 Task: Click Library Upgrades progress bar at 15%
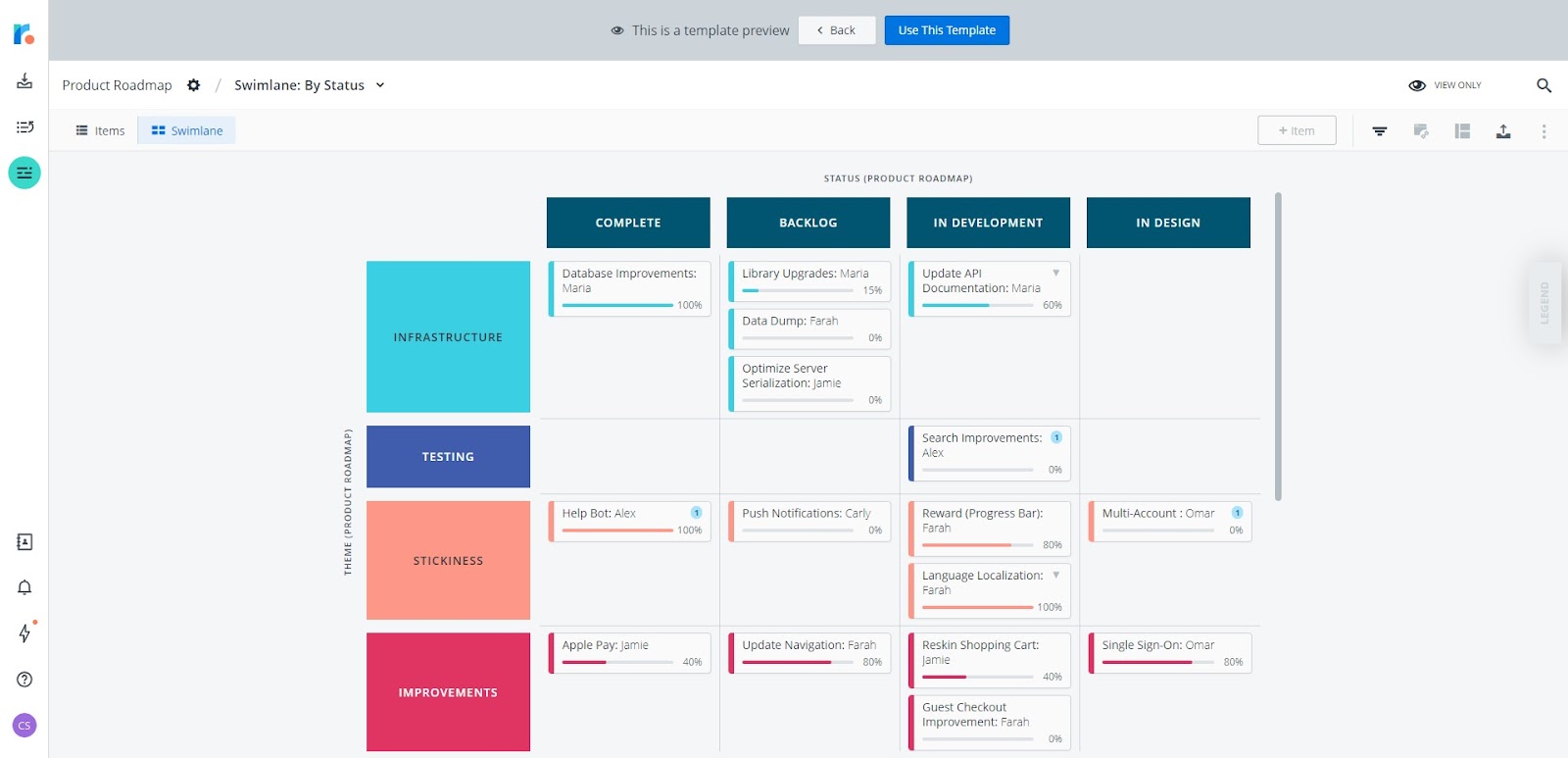798,290
